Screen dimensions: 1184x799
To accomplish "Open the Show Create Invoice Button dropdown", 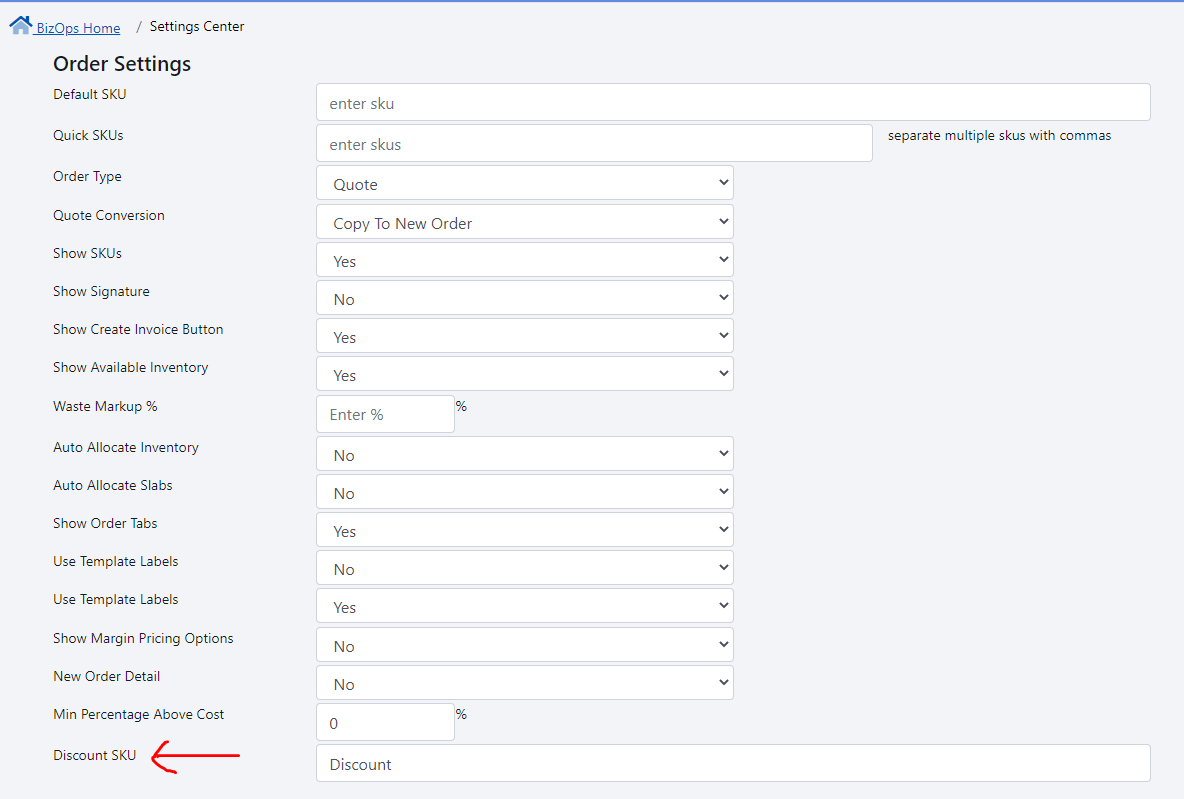I will [524, 337].
